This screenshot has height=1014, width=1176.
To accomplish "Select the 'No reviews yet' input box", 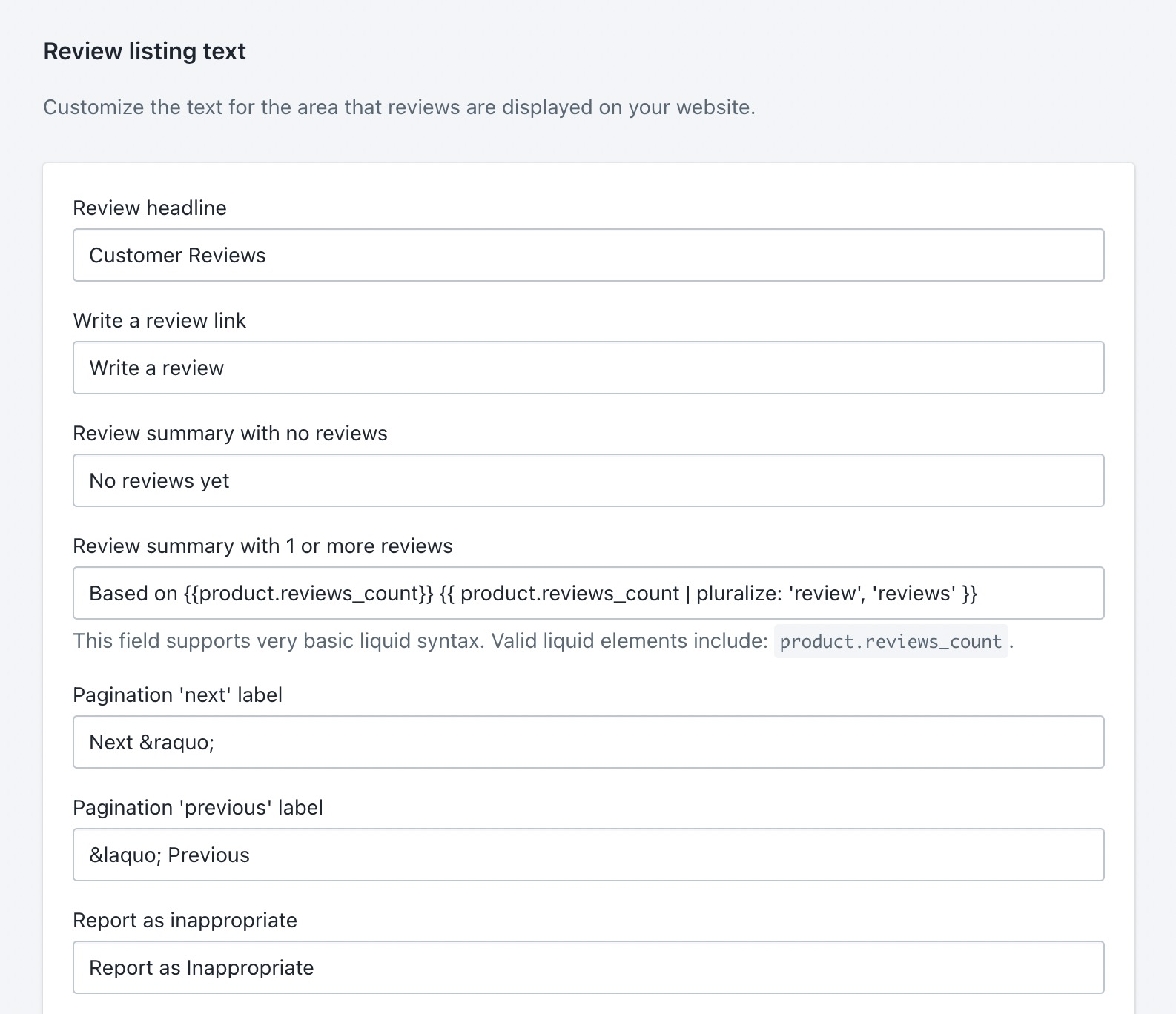I will tap(589, 480).
